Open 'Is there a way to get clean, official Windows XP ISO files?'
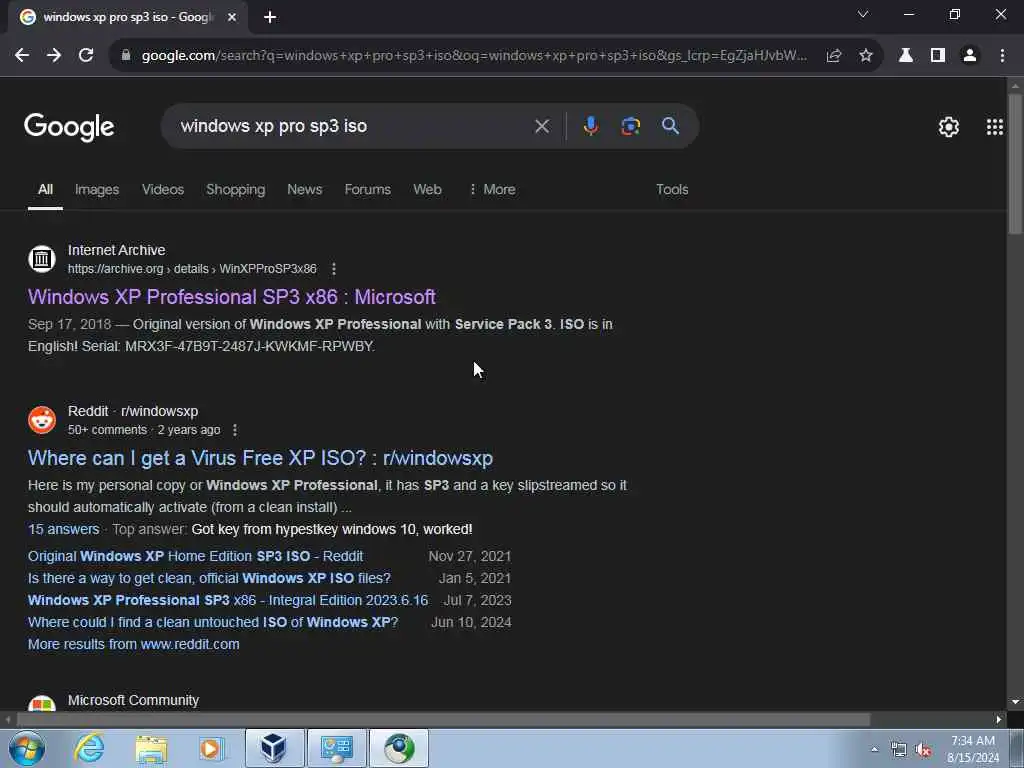The image size is (1024, 768). click(x=209, y=579)
